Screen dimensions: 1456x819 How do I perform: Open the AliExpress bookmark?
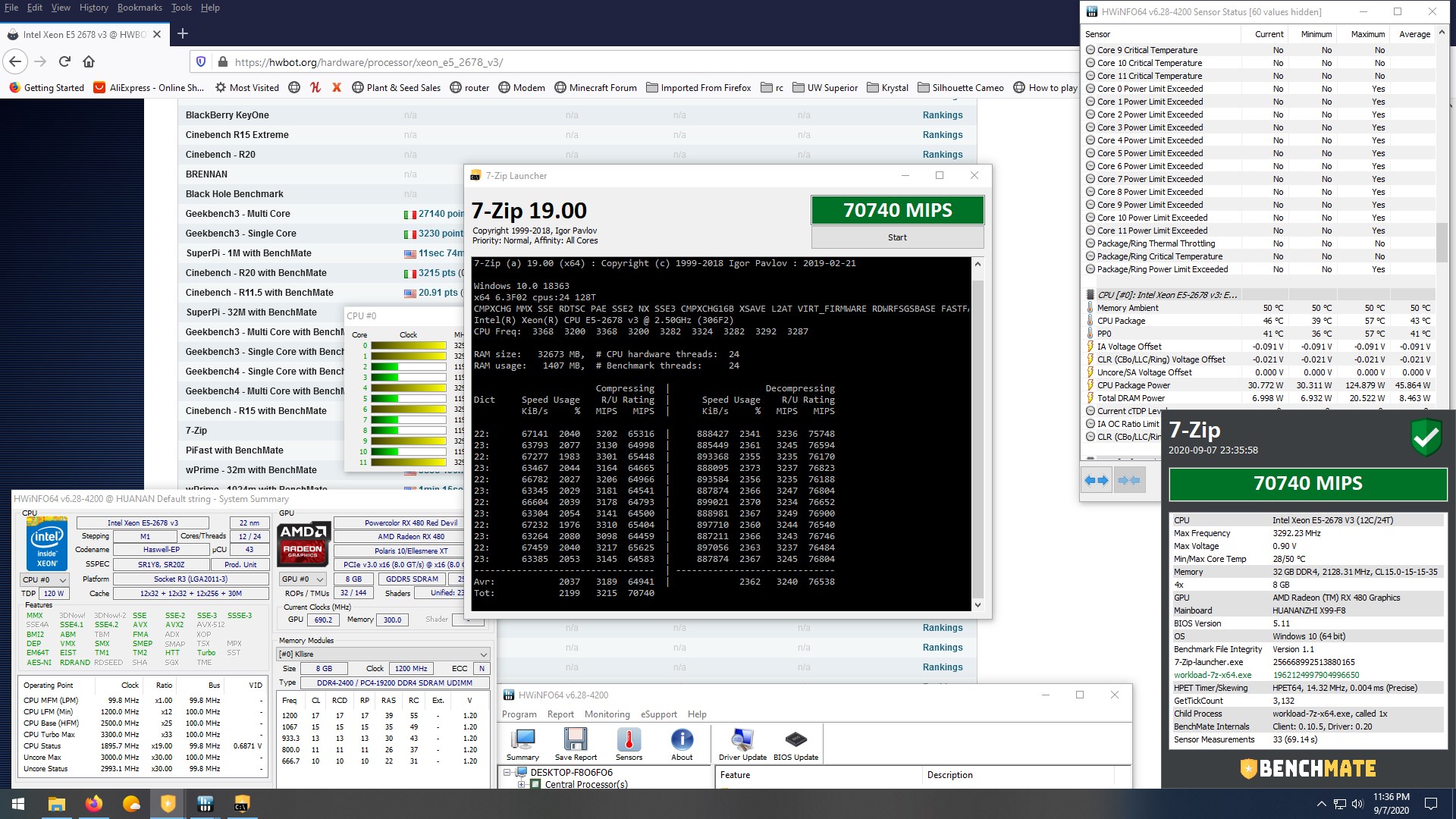(x=149, y=87)
